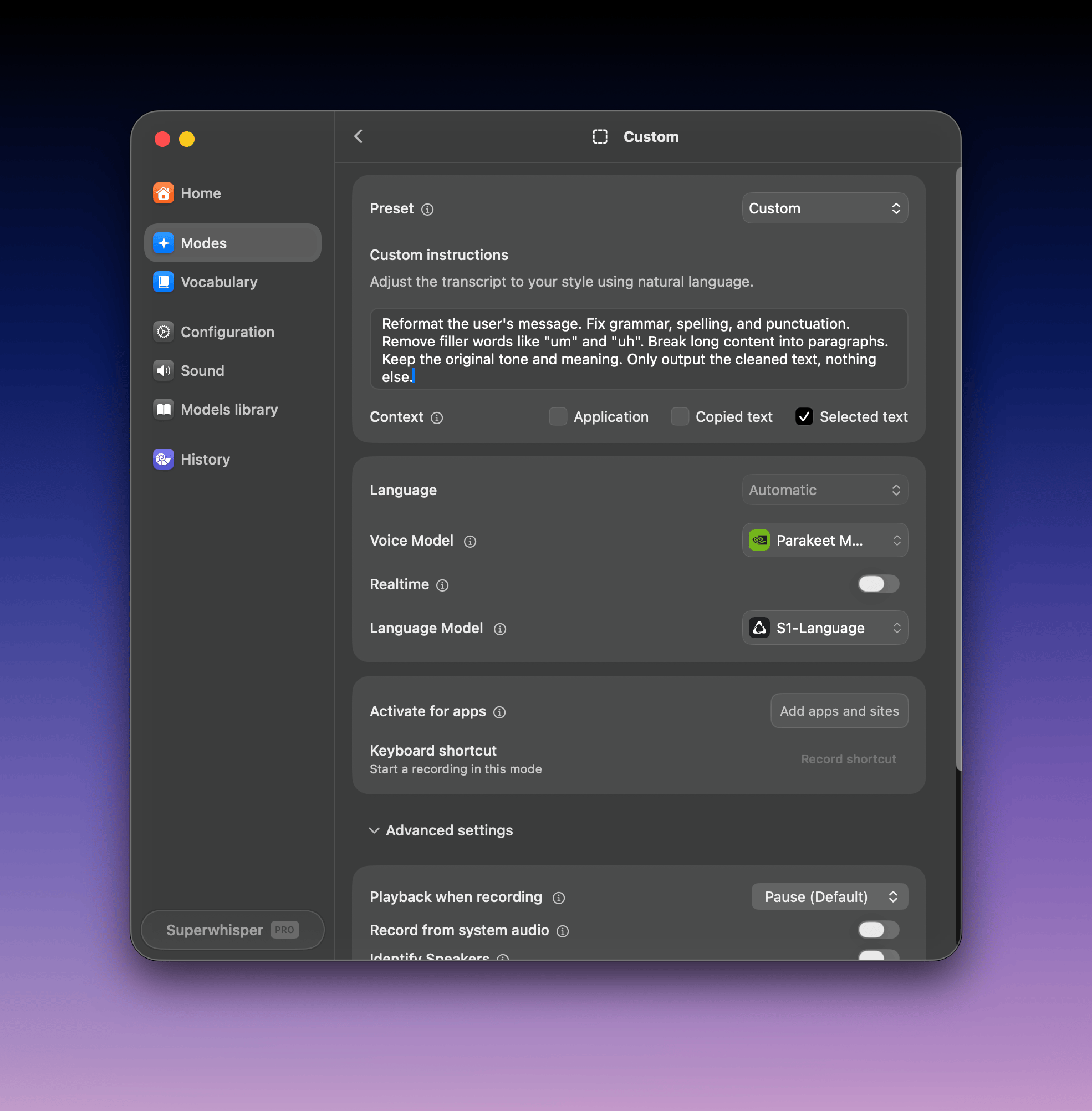Open Sound settings in sidebar
The image size is (1092, 1111).
[232, 371]
